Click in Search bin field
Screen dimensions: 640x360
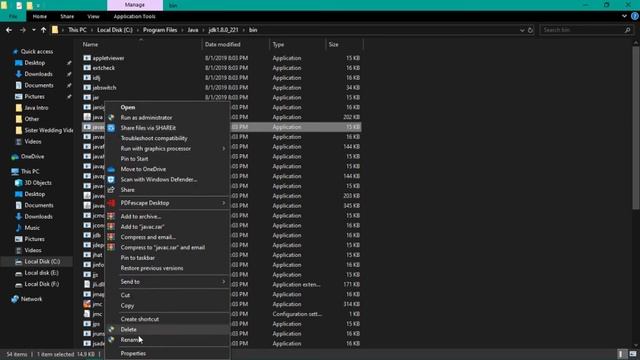pos(582,30)
